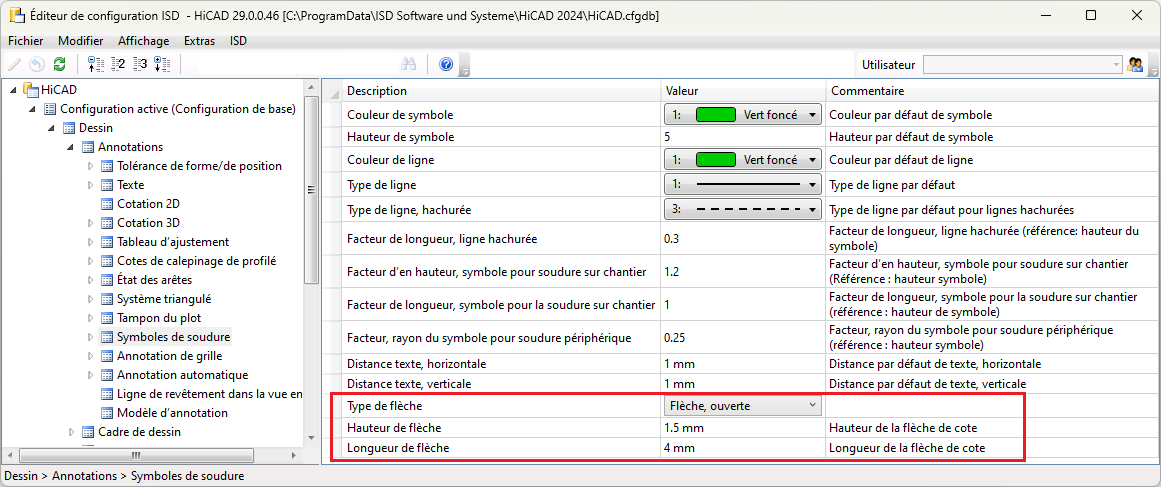Expand the Texte tree node
This screenshot has height=487, width=1161.
tap(90, 185)
